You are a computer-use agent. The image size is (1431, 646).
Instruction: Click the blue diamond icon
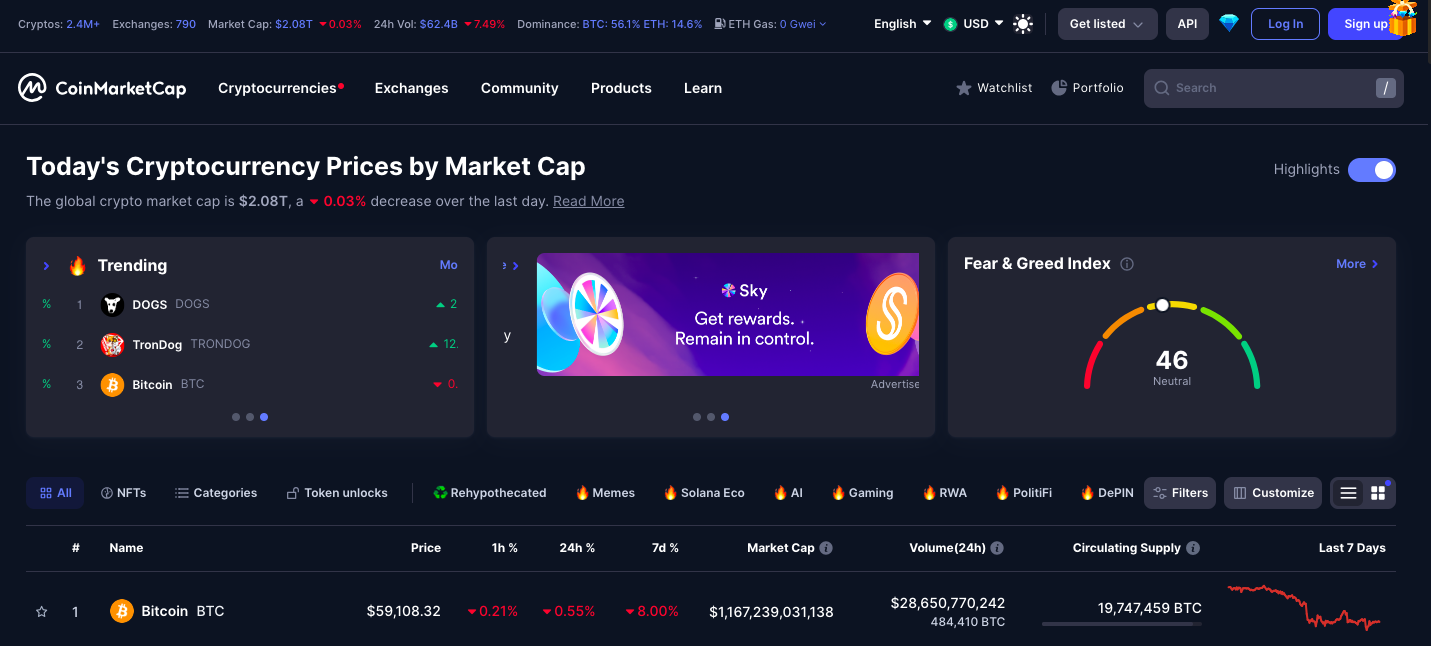coord(1229,24)
